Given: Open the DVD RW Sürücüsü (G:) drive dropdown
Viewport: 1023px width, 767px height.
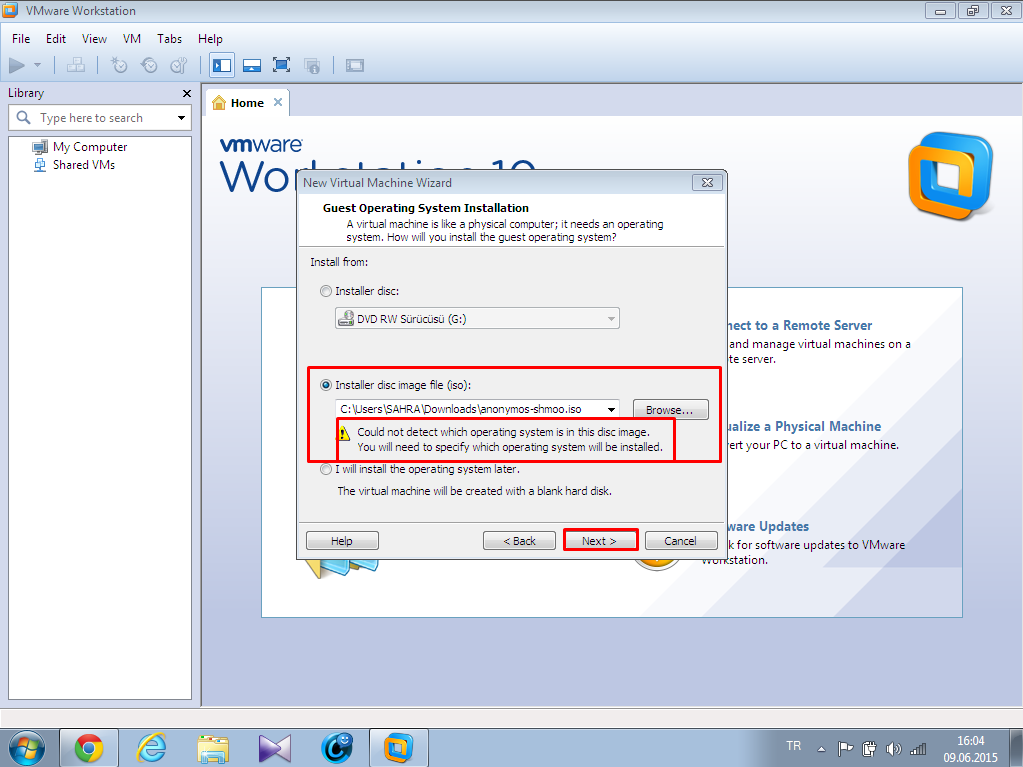Looking at the screenshot, I should (x=611, y=319).
